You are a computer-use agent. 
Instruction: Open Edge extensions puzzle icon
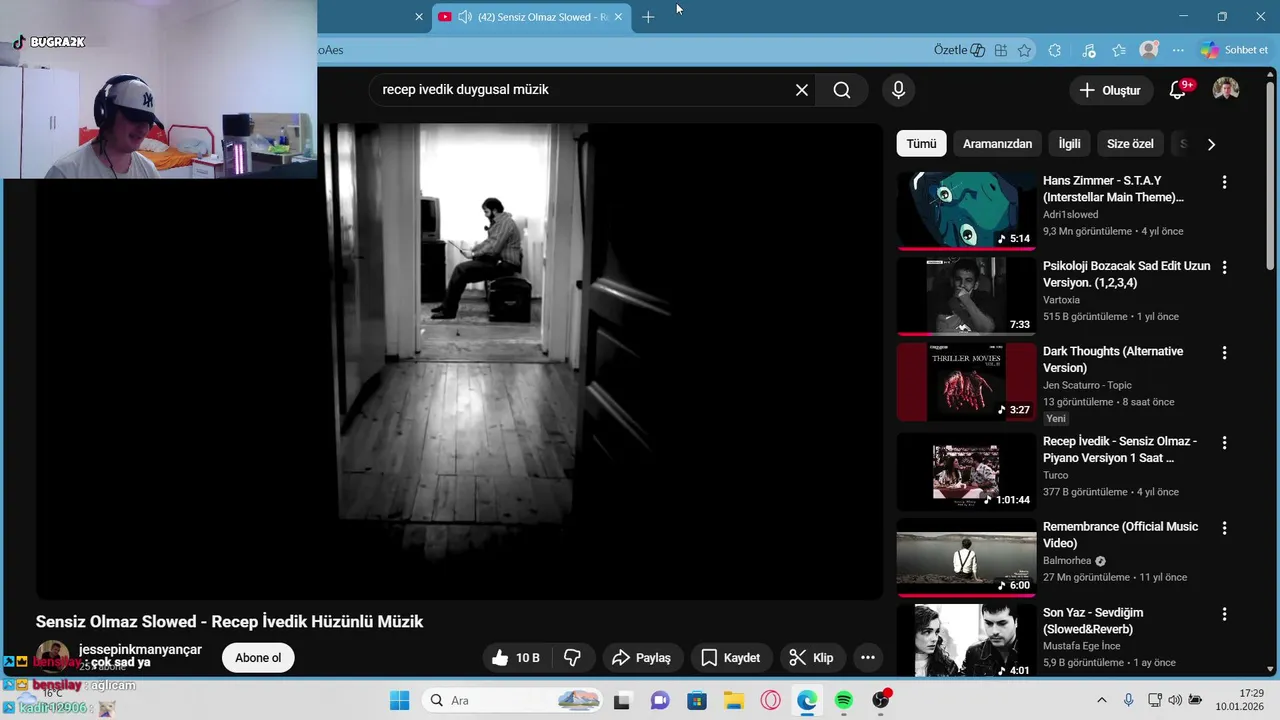pyautogui.click(x=1055, y=50)
